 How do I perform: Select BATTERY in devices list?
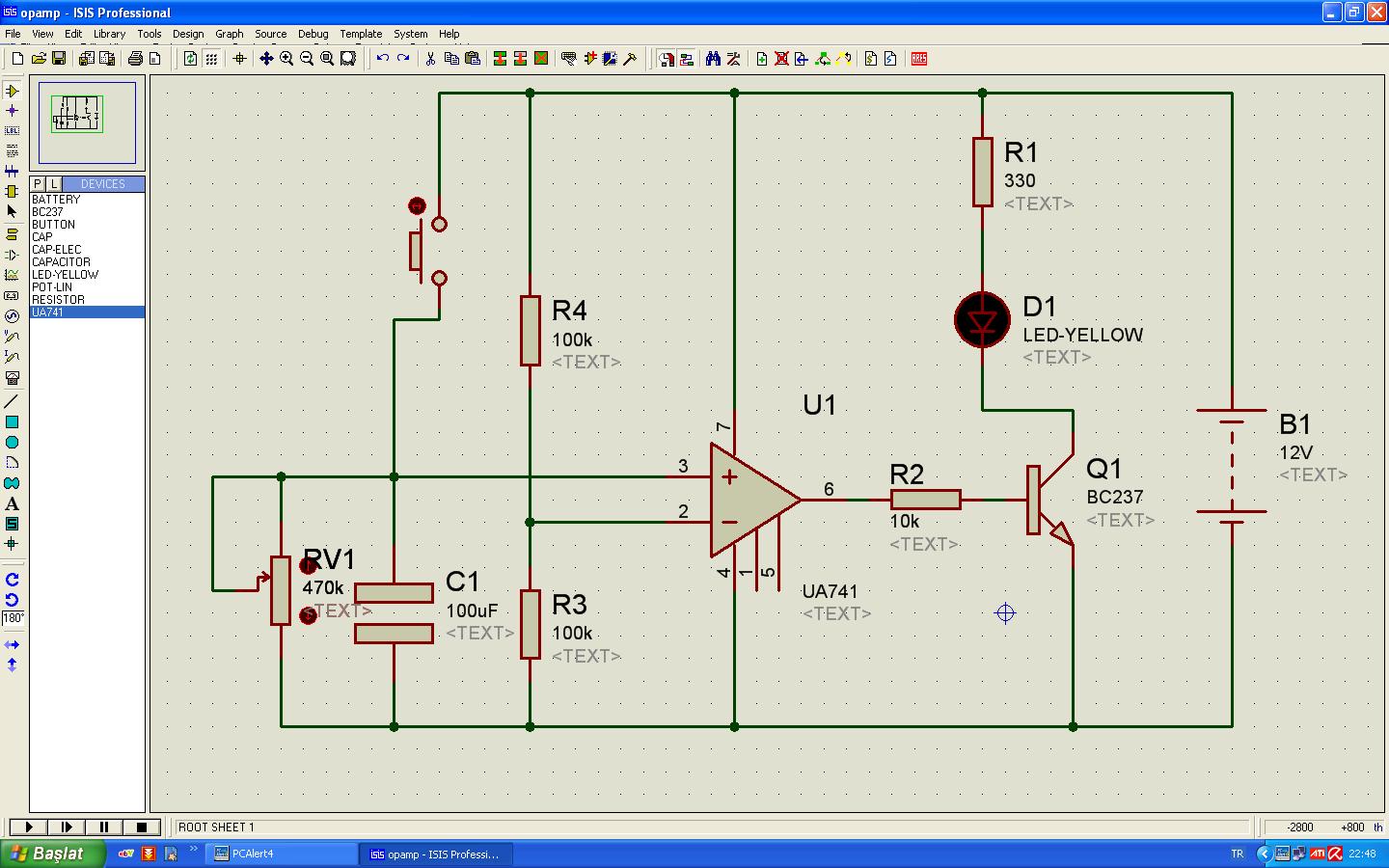tap(87, 200)
